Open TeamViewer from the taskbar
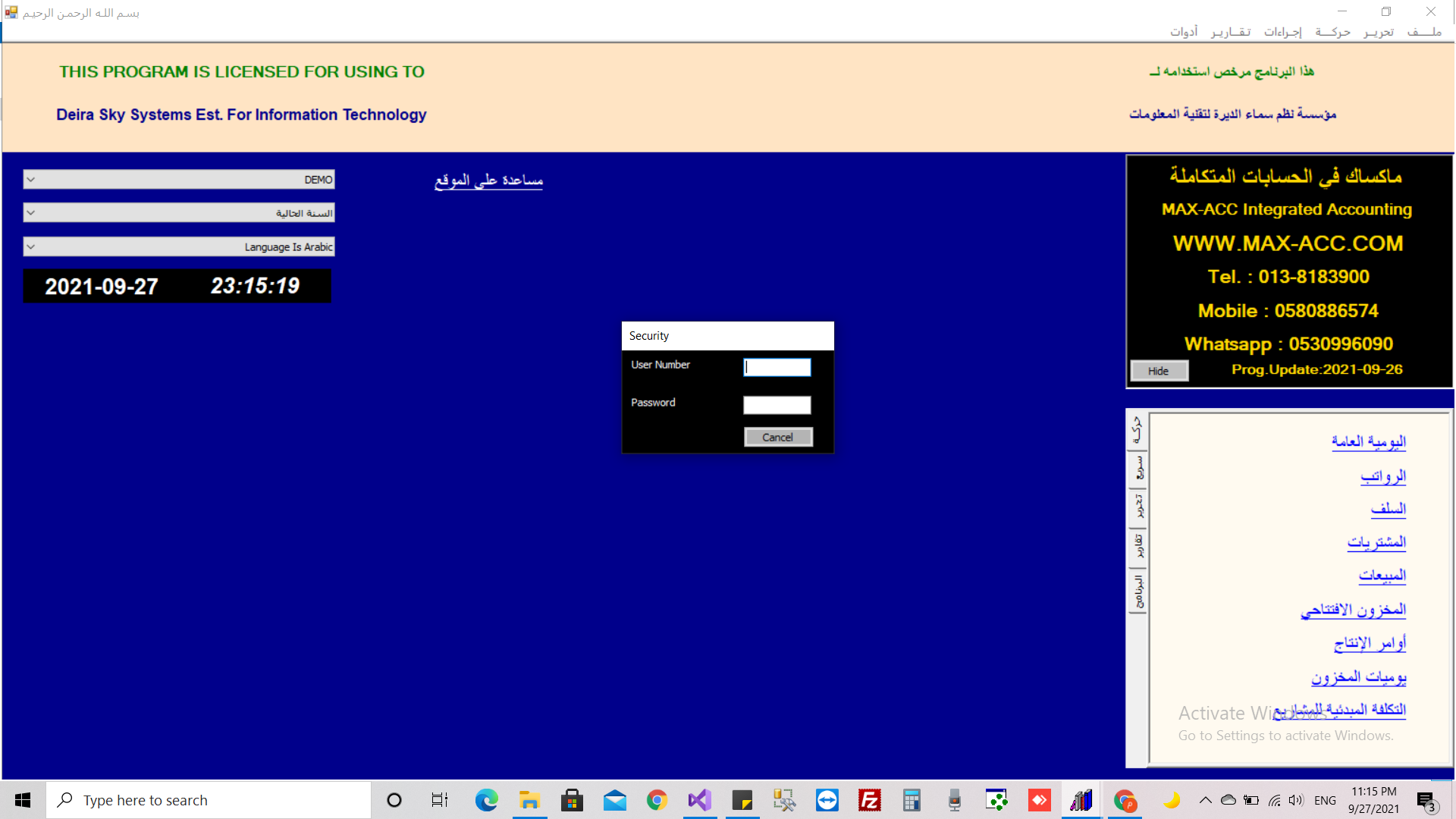Screen dimensions: 1456x819 (x=827, y=800)
